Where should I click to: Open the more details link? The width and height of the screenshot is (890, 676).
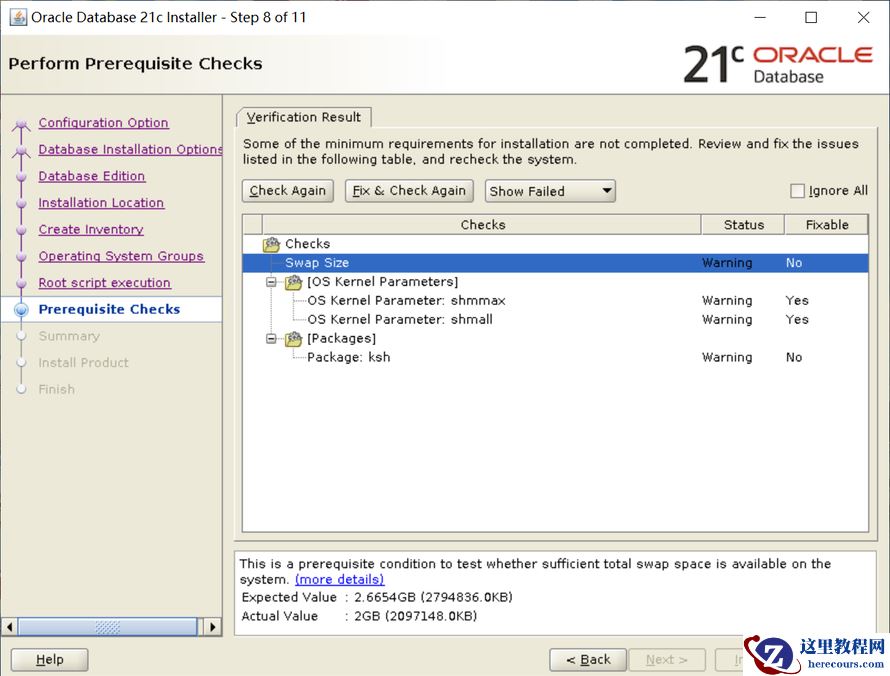[x=339, y=580]
